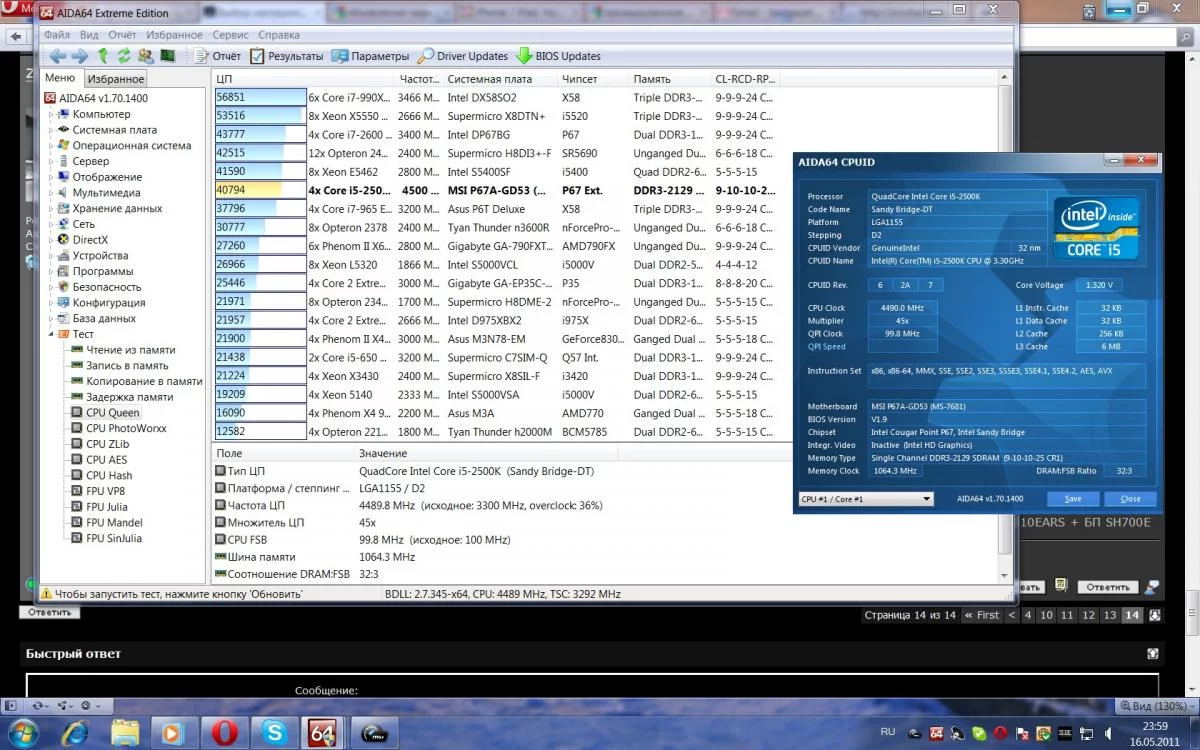1200x750 pixels.
Task: Click the Результаты toolbar button
Action: pos(287,56)
